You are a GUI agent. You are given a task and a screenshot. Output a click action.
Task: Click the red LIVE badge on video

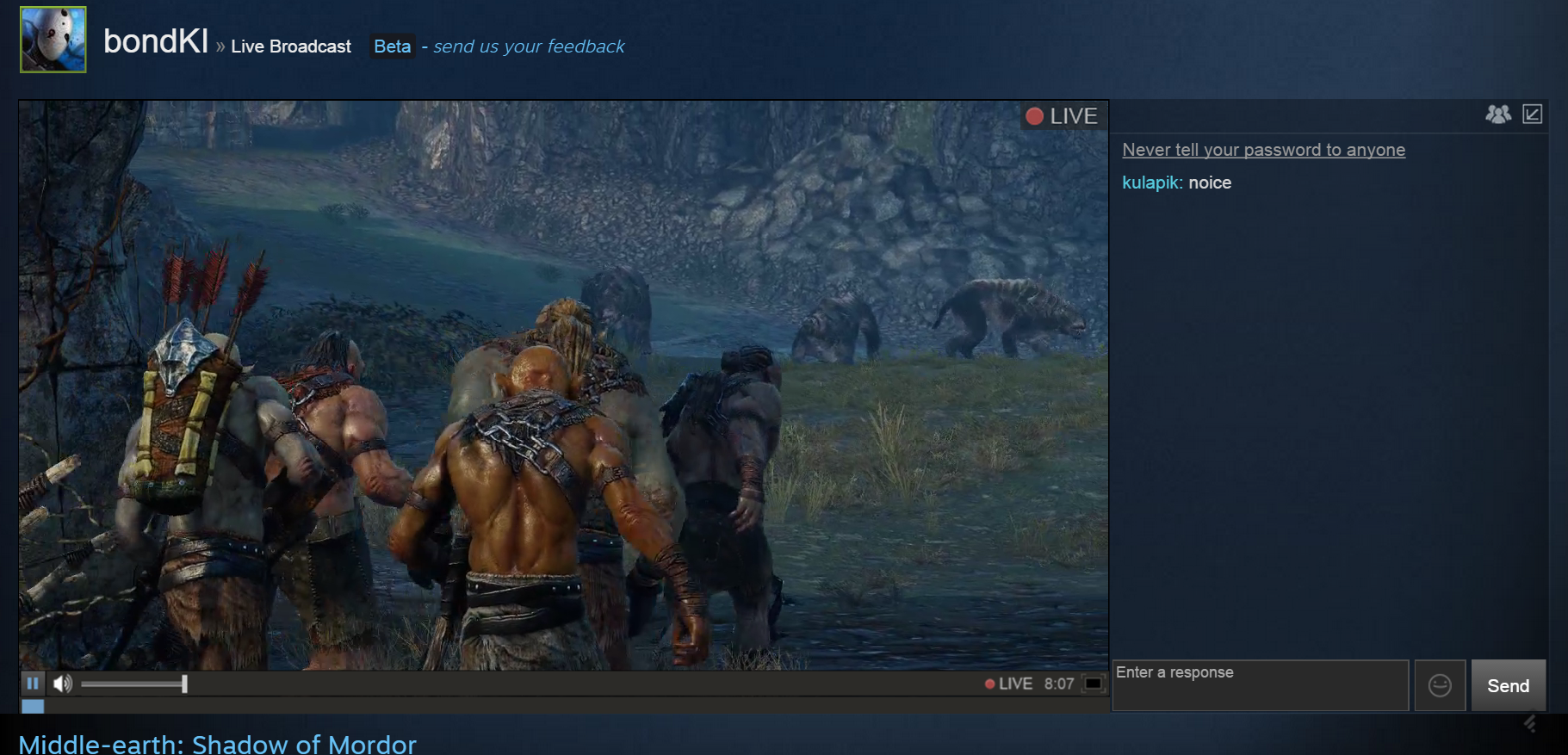click(x=1063, y=116)
